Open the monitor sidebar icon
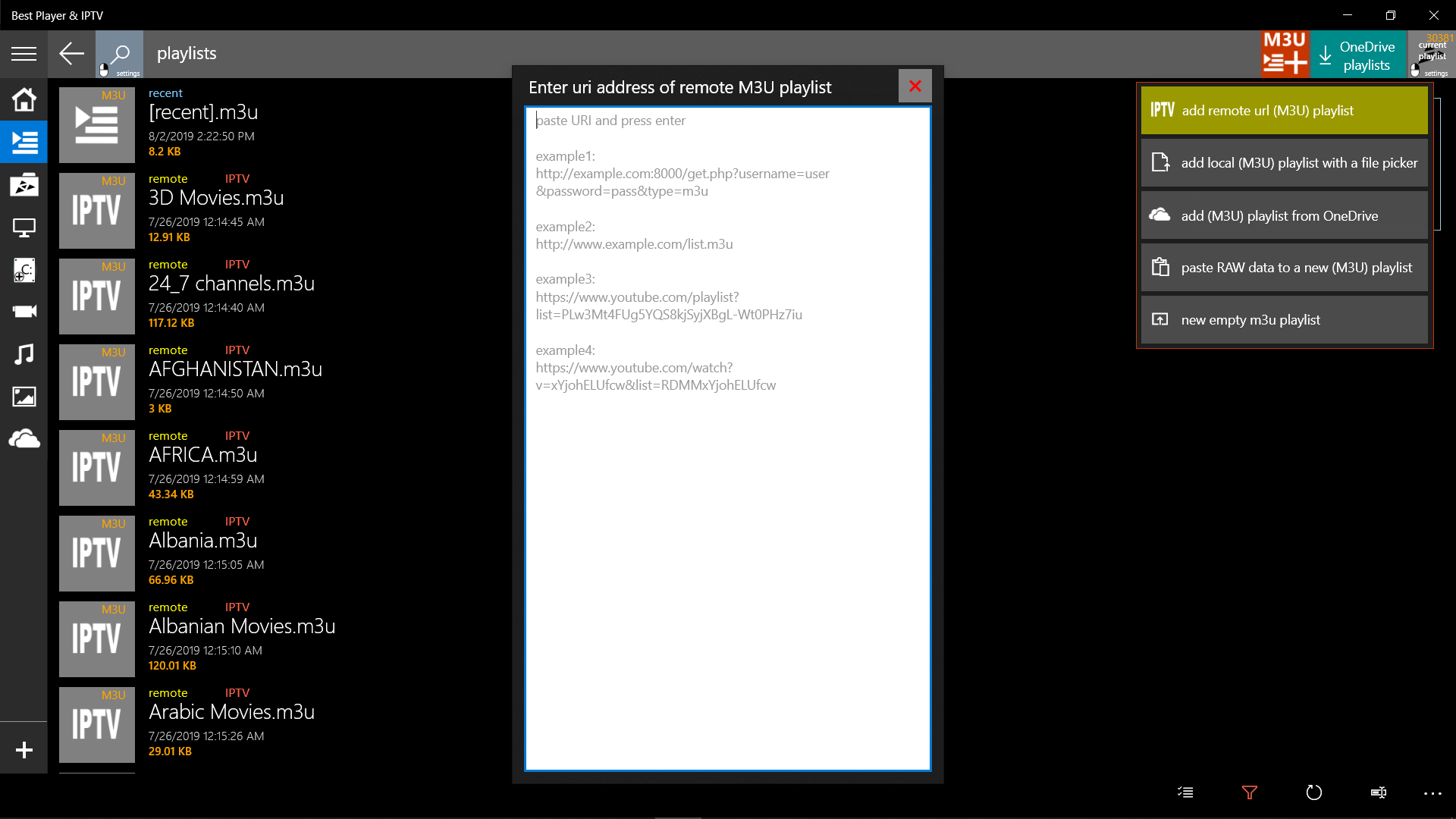The height and width of the screenshot is (819, 1456). click(24, 227)
